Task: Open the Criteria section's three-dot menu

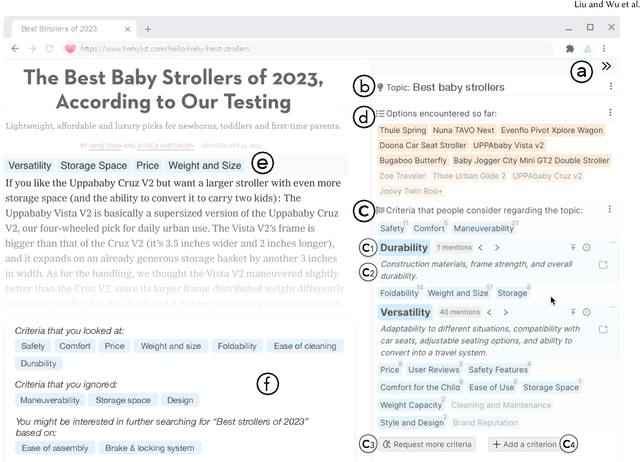Action: (x=611, y=209)
